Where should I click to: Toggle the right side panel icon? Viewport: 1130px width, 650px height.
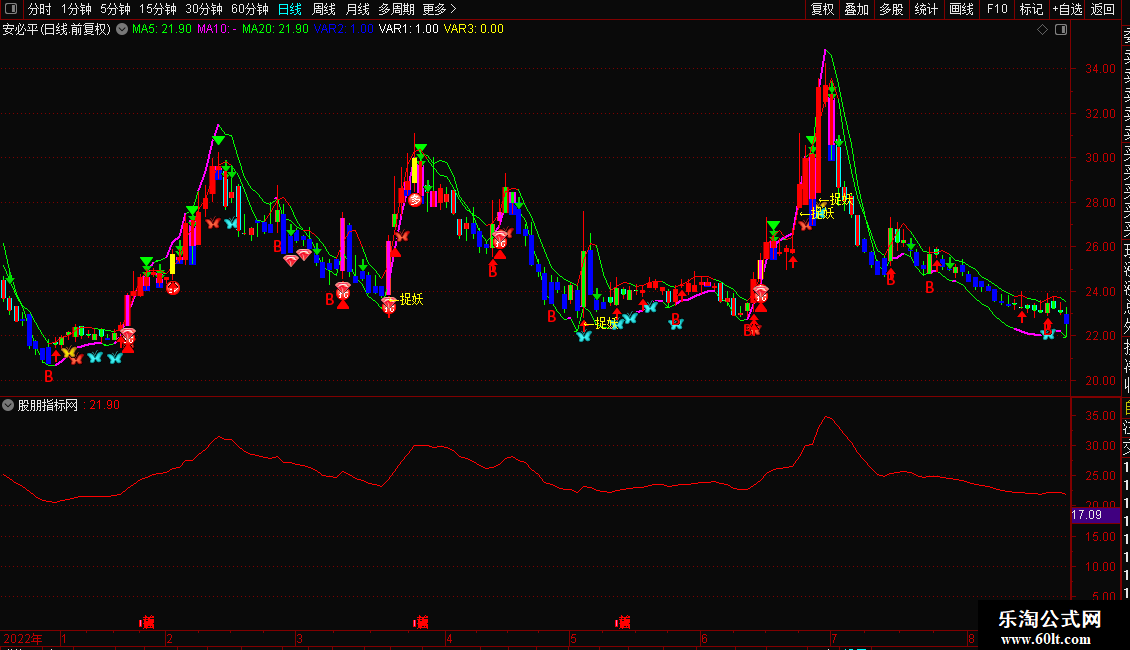pos(1061,30)
